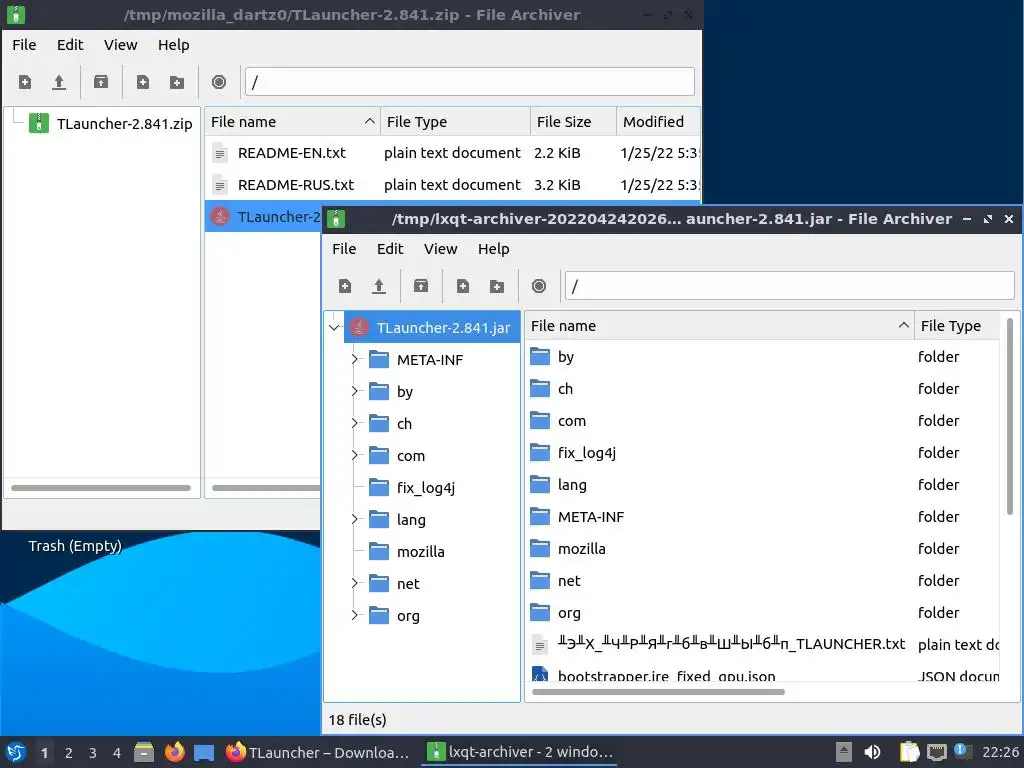Viewport: 1024px width, 768px height.
Task: Open File menu in the zip window
Action: tap(24, 44)
